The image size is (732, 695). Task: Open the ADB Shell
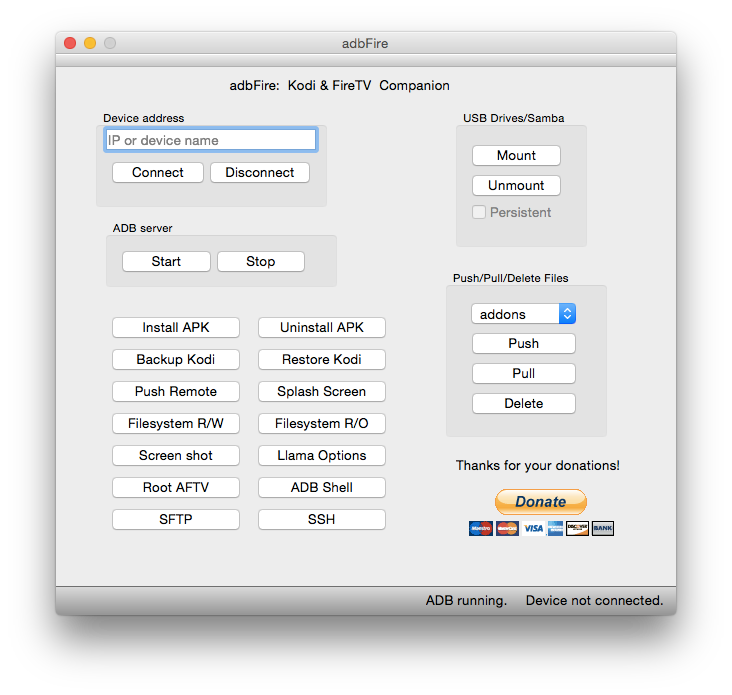pyautogui.click(x=321, y=487)
